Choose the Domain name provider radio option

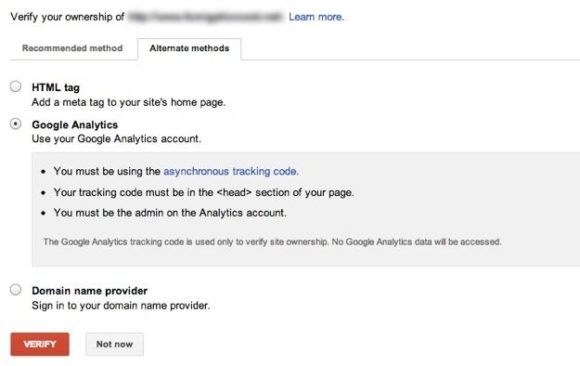pyautogui.click(x=16, y=289)
